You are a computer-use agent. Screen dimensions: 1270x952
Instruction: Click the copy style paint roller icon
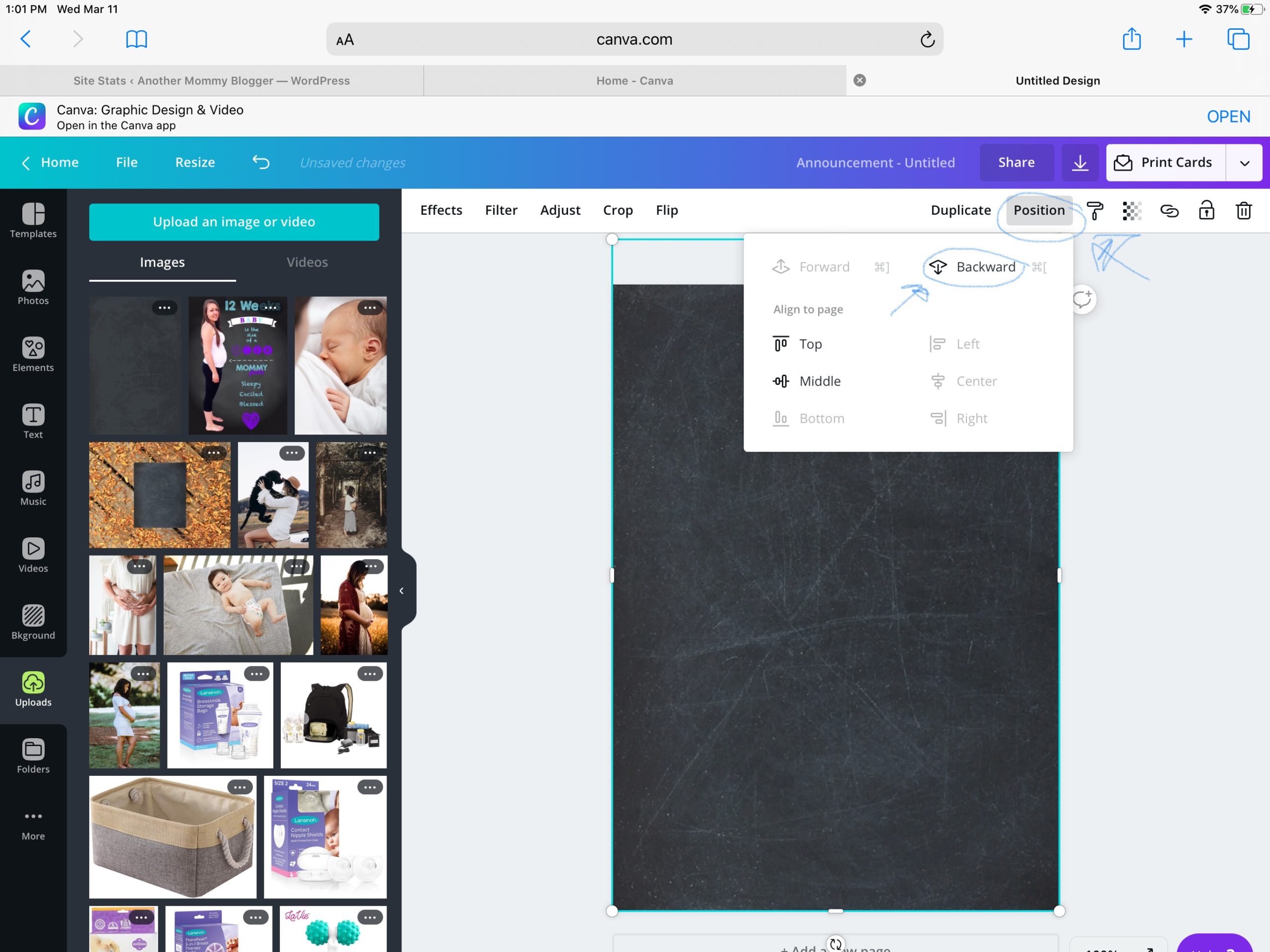coord(1095,211)
